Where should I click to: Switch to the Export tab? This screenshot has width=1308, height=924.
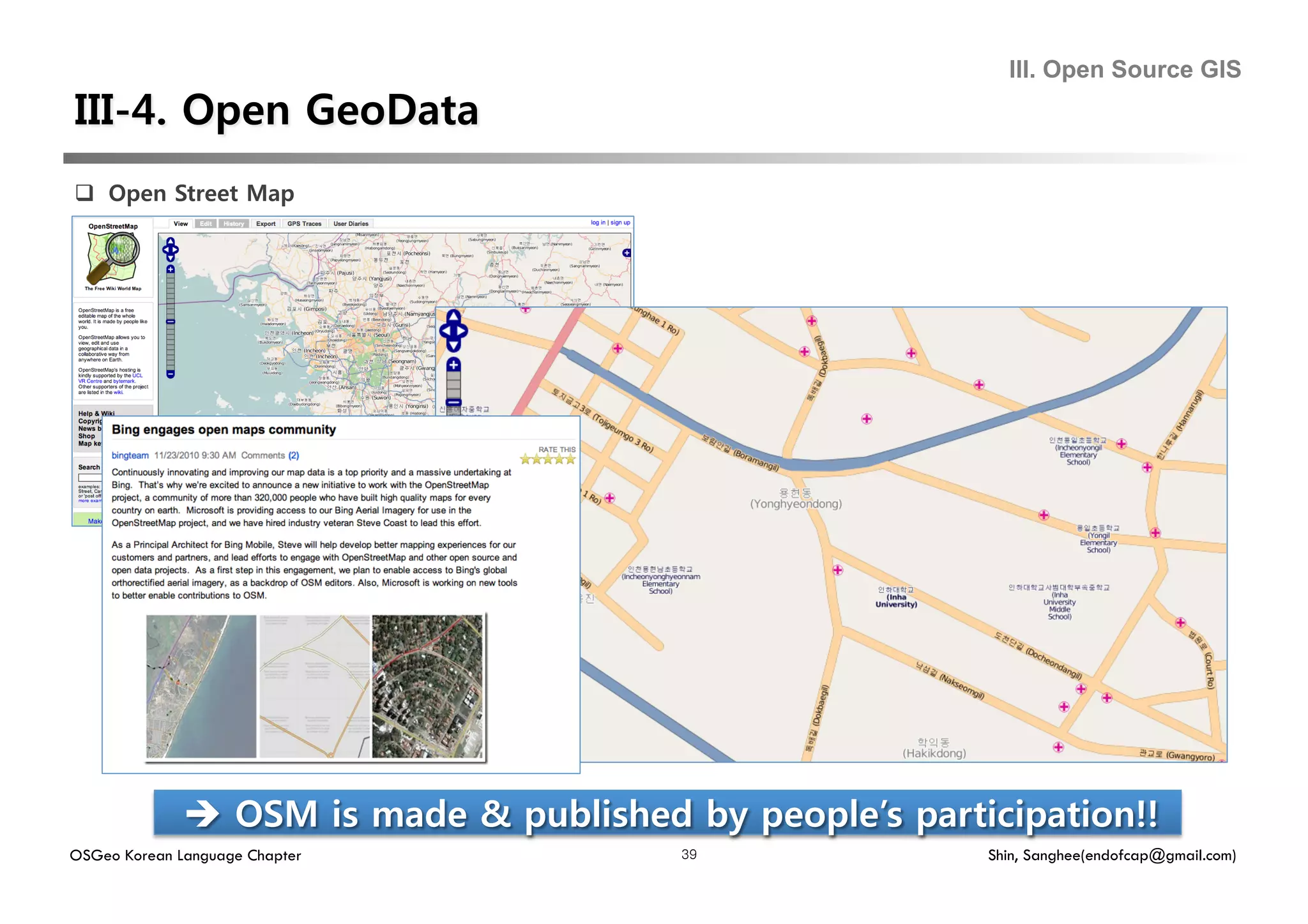[266, 224]
